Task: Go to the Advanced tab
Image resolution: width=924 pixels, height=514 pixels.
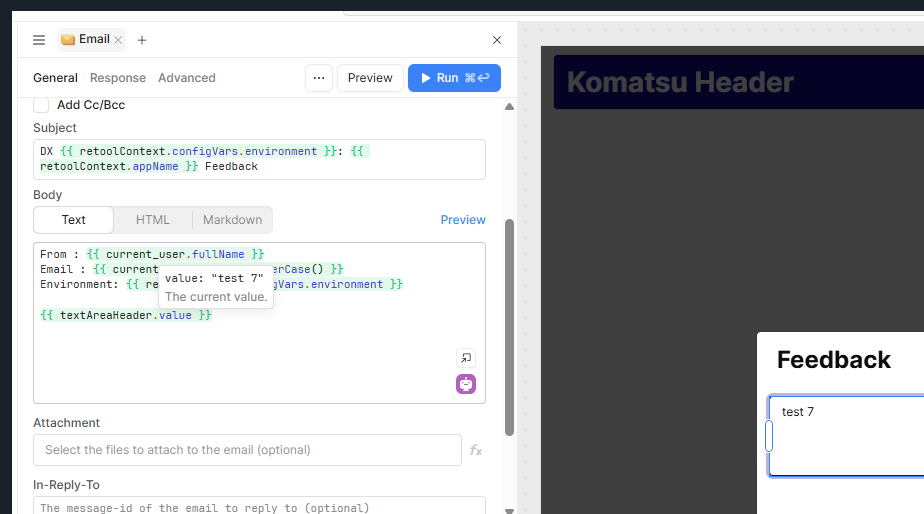Action: (x=187, y=78)
